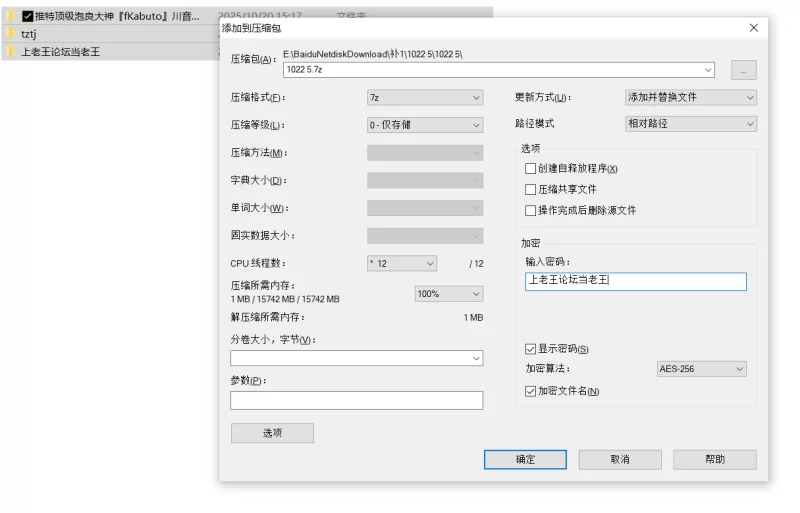Viewport: 800px width, 513px height.
Task: Open the 加密算法 AES-256 dropdown
Action: [x=701, y=369]
